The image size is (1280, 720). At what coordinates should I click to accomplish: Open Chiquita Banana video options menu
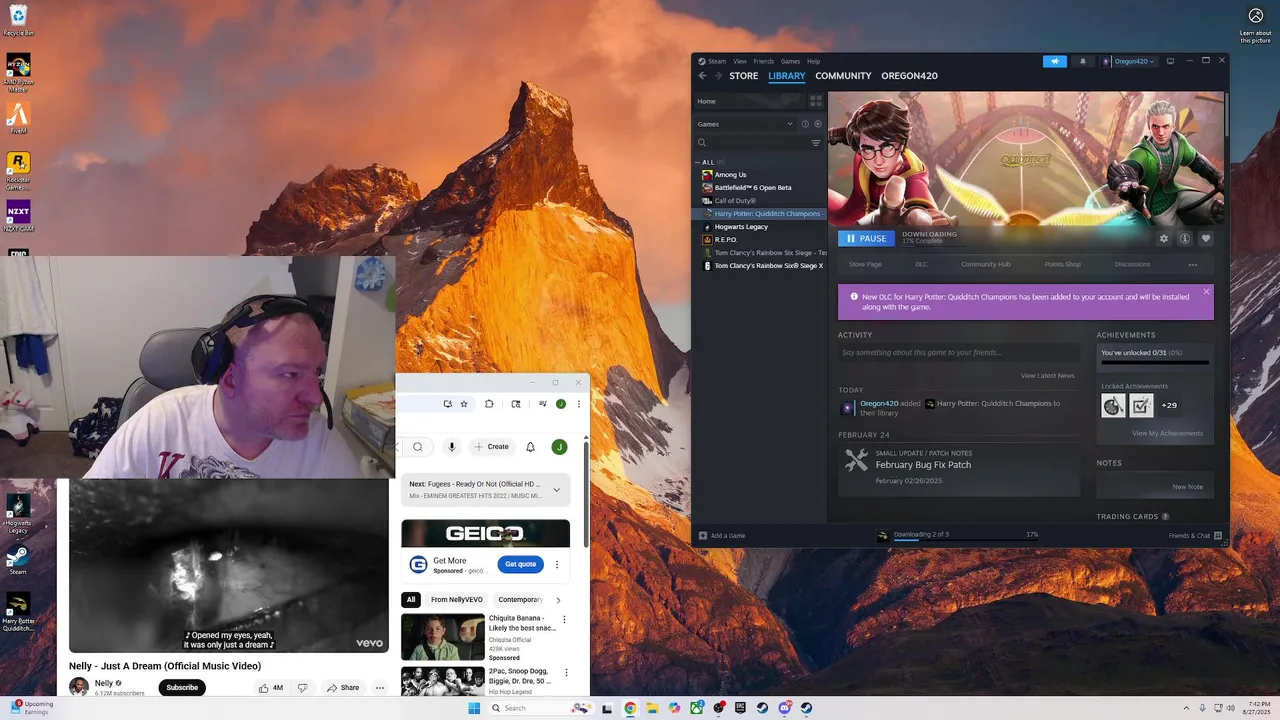(564, 620)
